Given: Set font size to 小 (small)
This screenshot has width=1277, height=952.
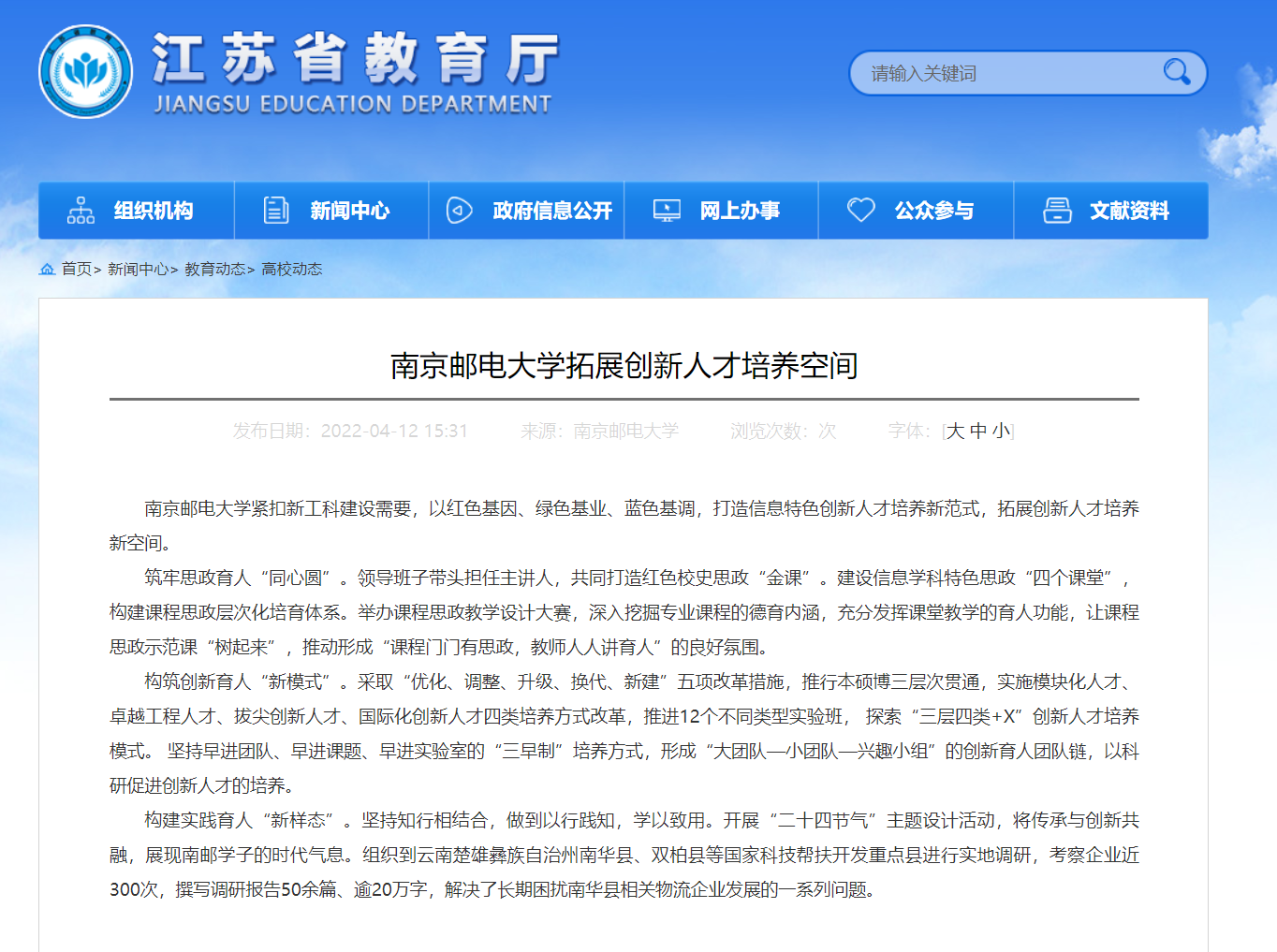Looking at the screenshot, I should (x=1001, y=431).
